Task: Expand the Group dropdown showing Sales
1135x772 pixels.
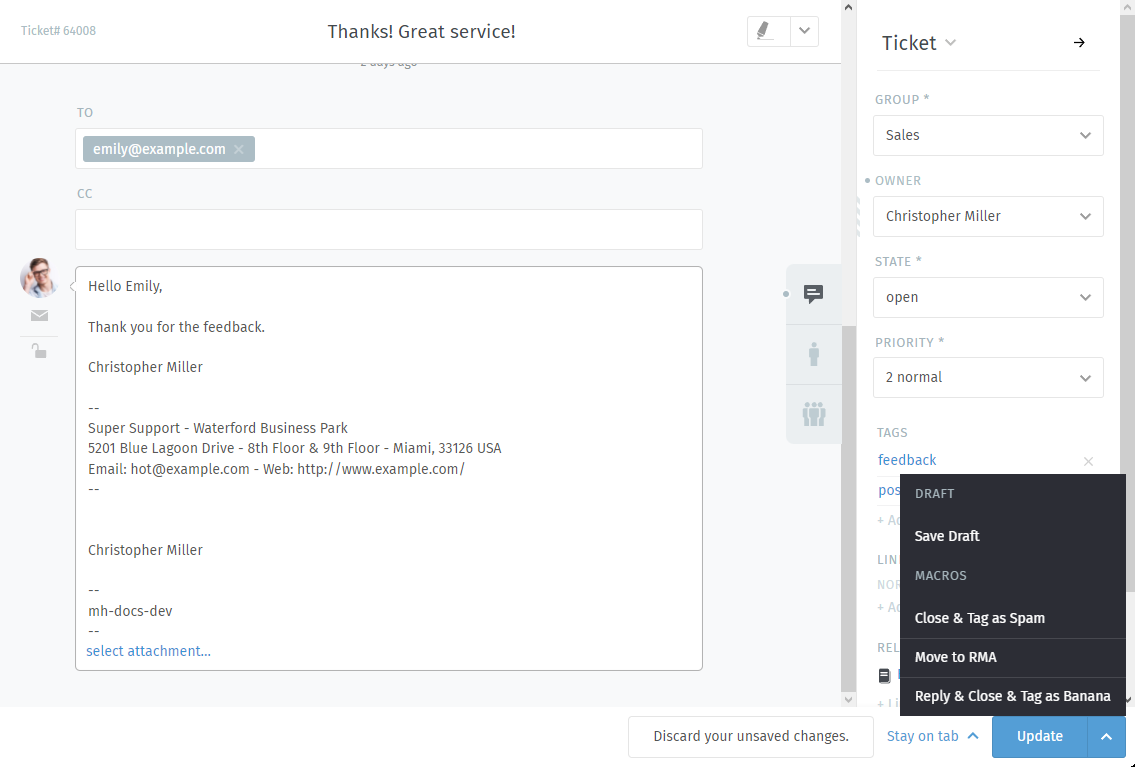Action: (x=988, y=135)
